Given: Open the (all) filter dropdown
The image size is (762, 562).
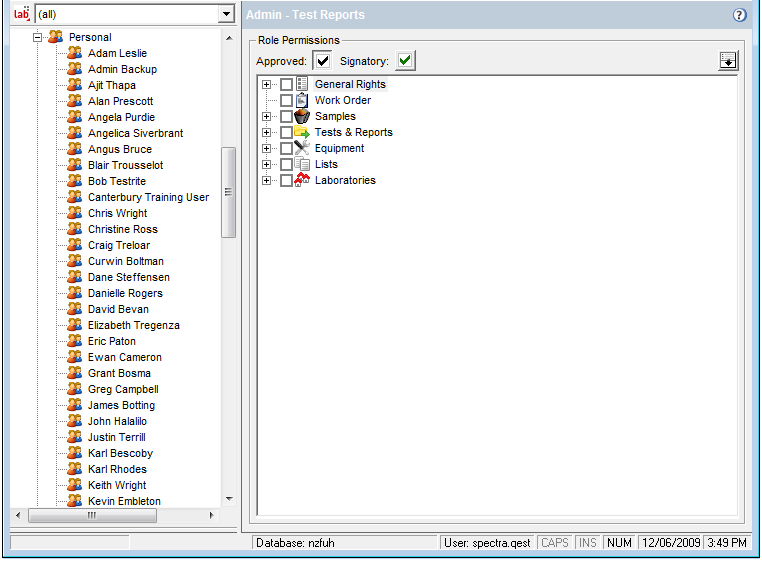Looking at the screenshot, I should (x=226, y=14).
